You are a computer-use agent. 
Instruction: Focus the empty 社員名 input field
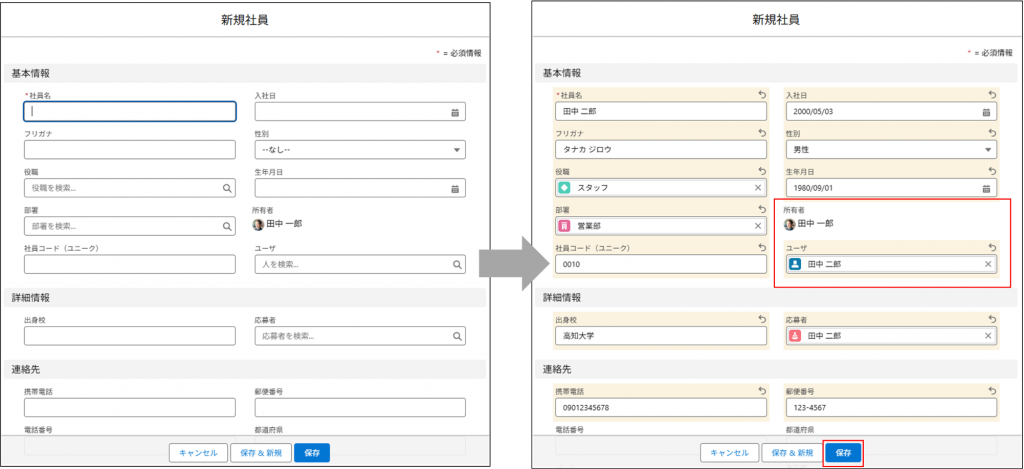129,112
